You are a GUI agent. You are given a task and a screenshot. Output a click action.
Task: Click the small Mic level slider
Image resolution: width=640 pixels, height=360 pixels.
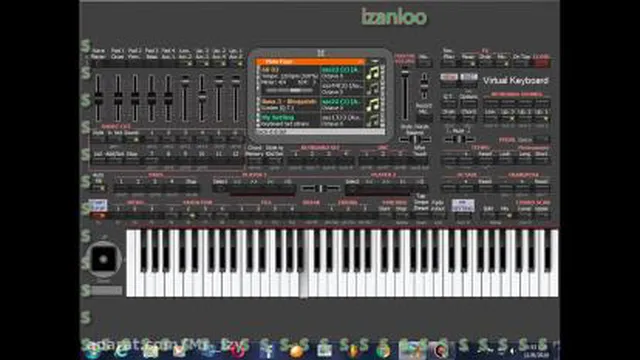[x=424, y=85]
